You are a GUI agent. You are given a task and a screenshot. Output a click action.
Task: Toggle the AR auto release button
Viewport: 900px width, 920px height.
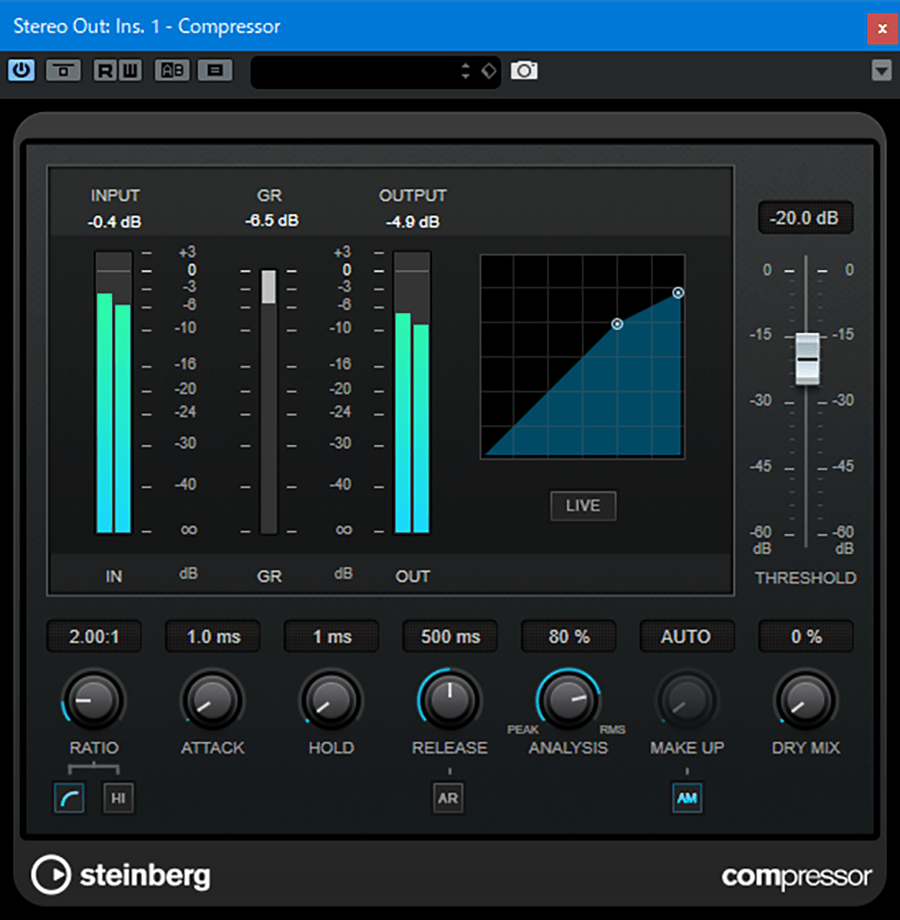point(448,798)
